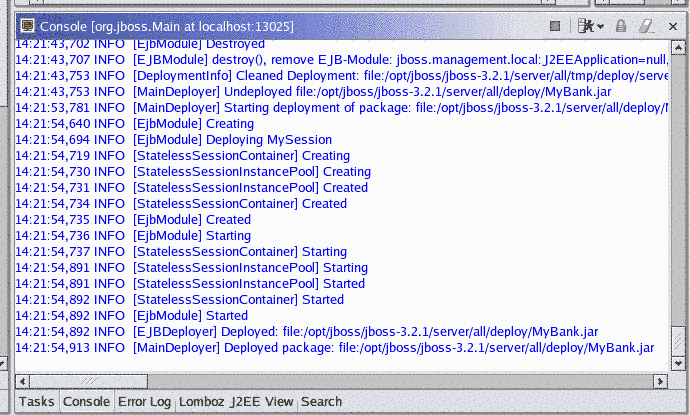Click the process list icon in console toolbar
Viewport: 690px width, 415px height.
tap(586, 25)
